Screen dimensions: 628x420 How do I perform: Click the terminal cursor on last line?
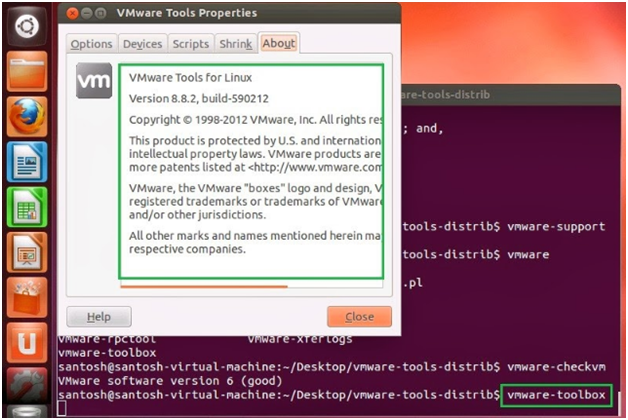click(x=62, y=408)
